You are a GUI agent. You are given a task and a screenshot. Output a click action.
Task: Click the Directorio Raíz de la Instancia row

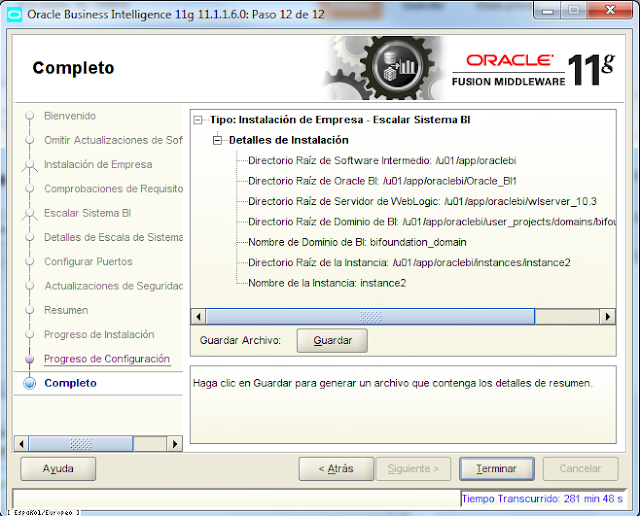(409, 263)
